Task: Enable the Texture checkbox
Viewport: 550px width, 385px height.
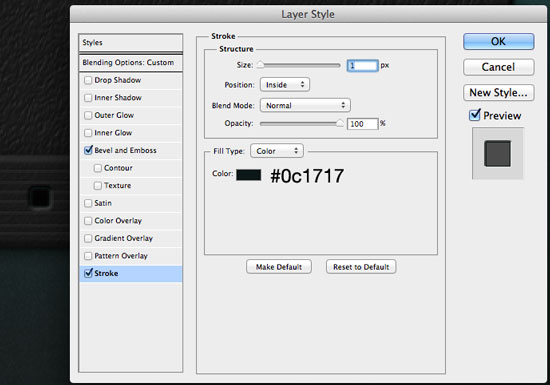Action: [x=98, y=185]
